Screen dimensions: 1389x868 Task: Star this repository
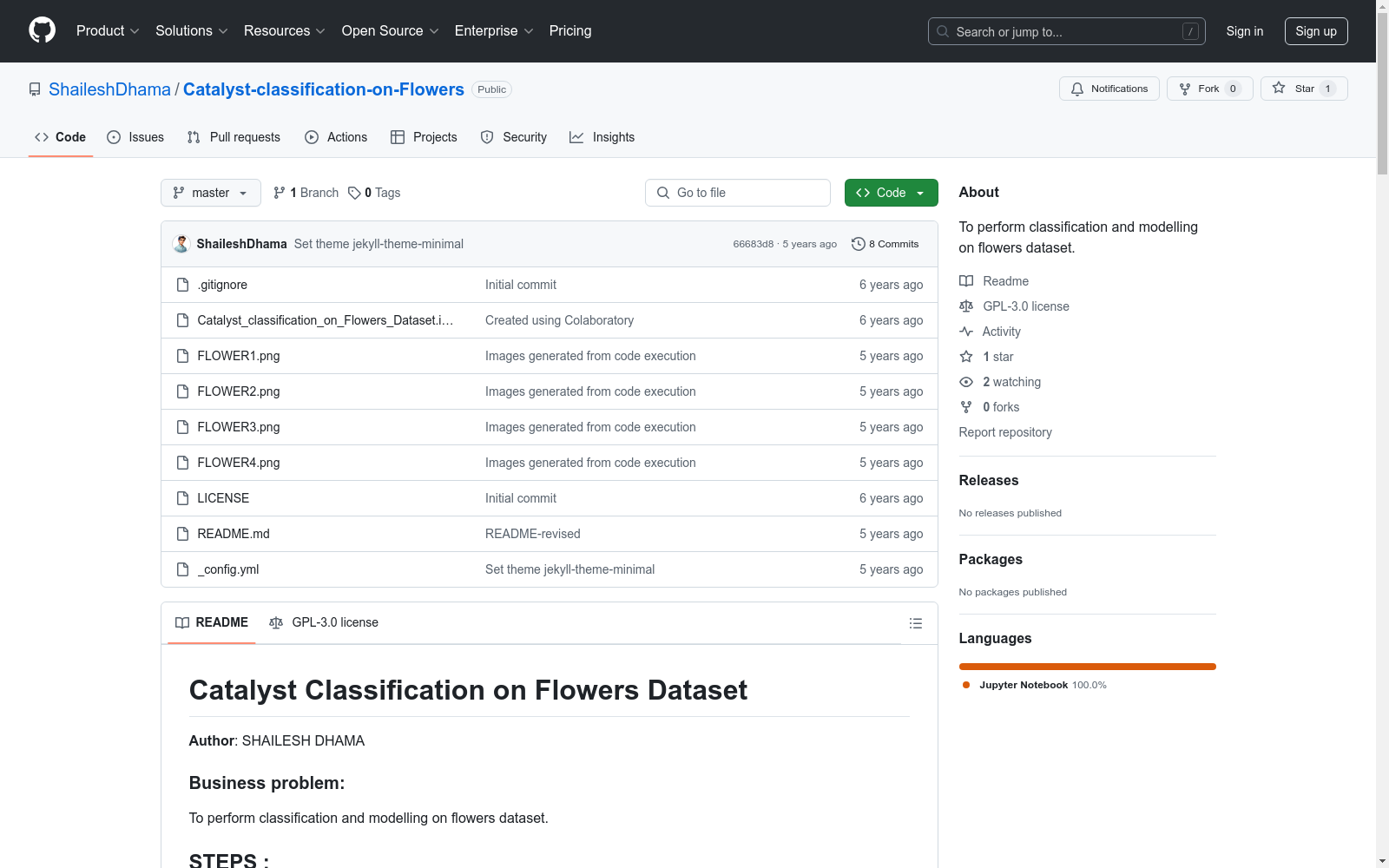point(1304,89)
